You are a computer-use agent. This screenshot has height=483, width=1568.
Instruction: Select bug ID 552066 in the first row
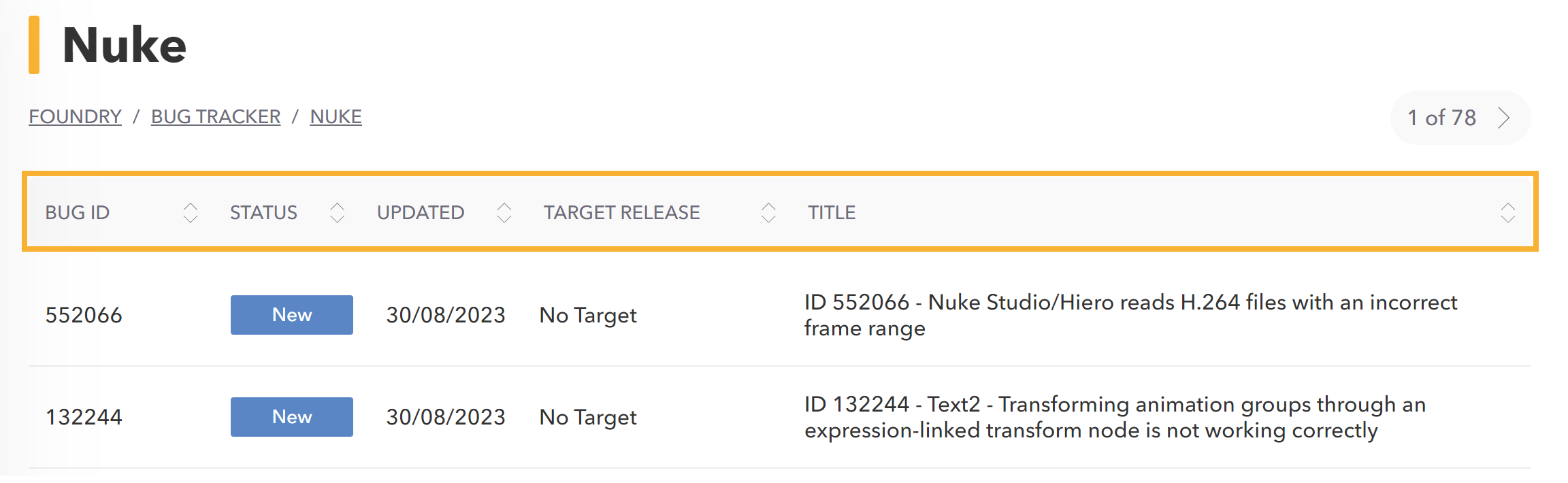[x=84, y=315]
